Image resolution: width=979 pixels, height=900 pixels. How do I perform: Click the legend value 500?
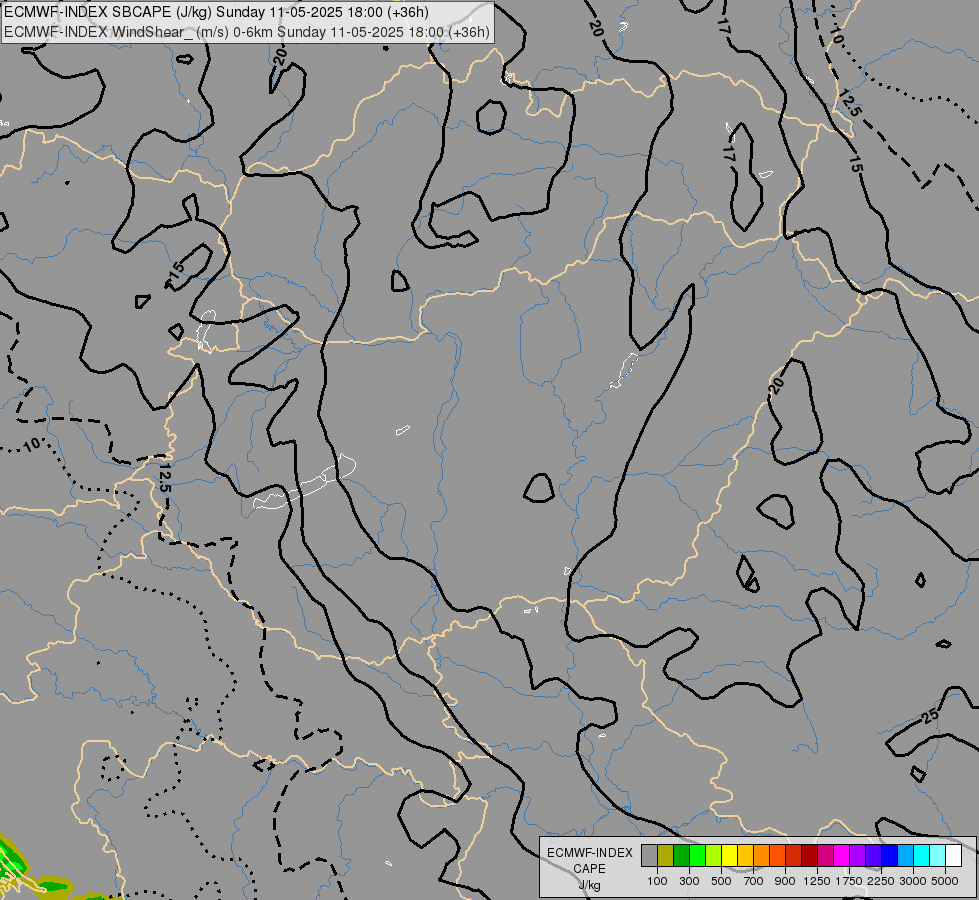coord(721,881)
